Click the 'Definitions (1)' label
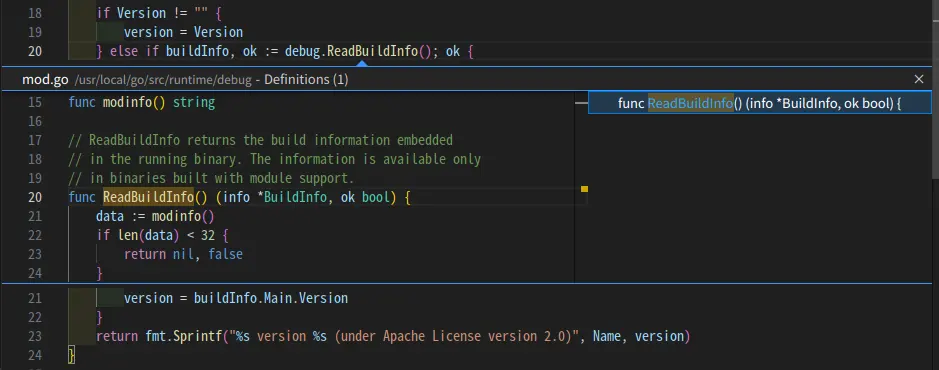 point(306,80)
